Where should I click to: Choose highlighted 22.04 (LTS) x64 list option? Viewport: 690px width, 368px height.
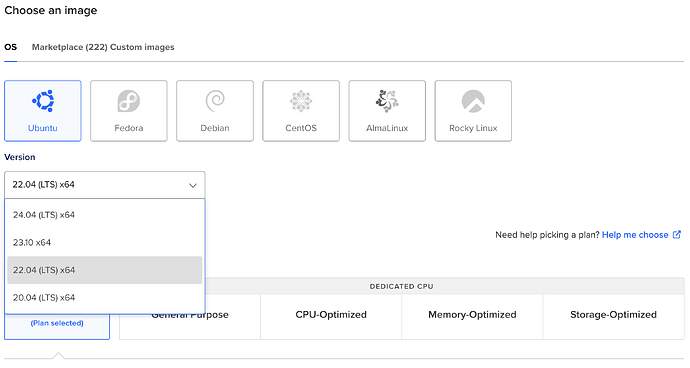[105, 270]
